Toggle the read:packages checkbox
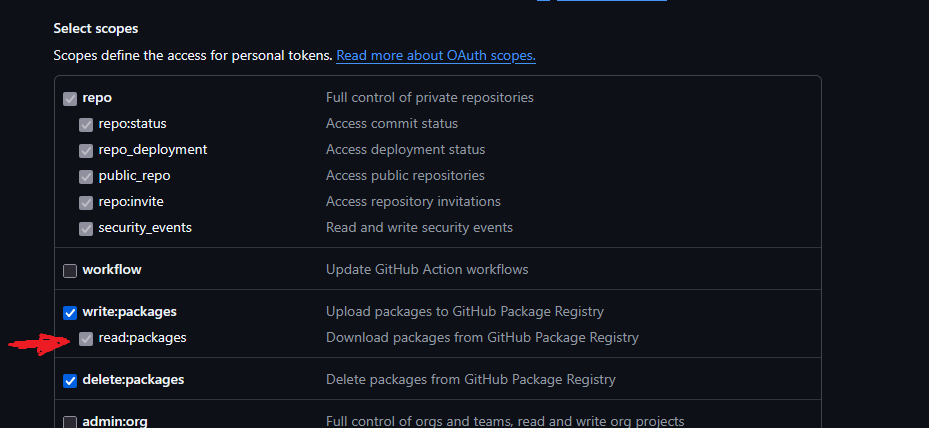This screenshot has width=929, height=428. pos(86,338)
